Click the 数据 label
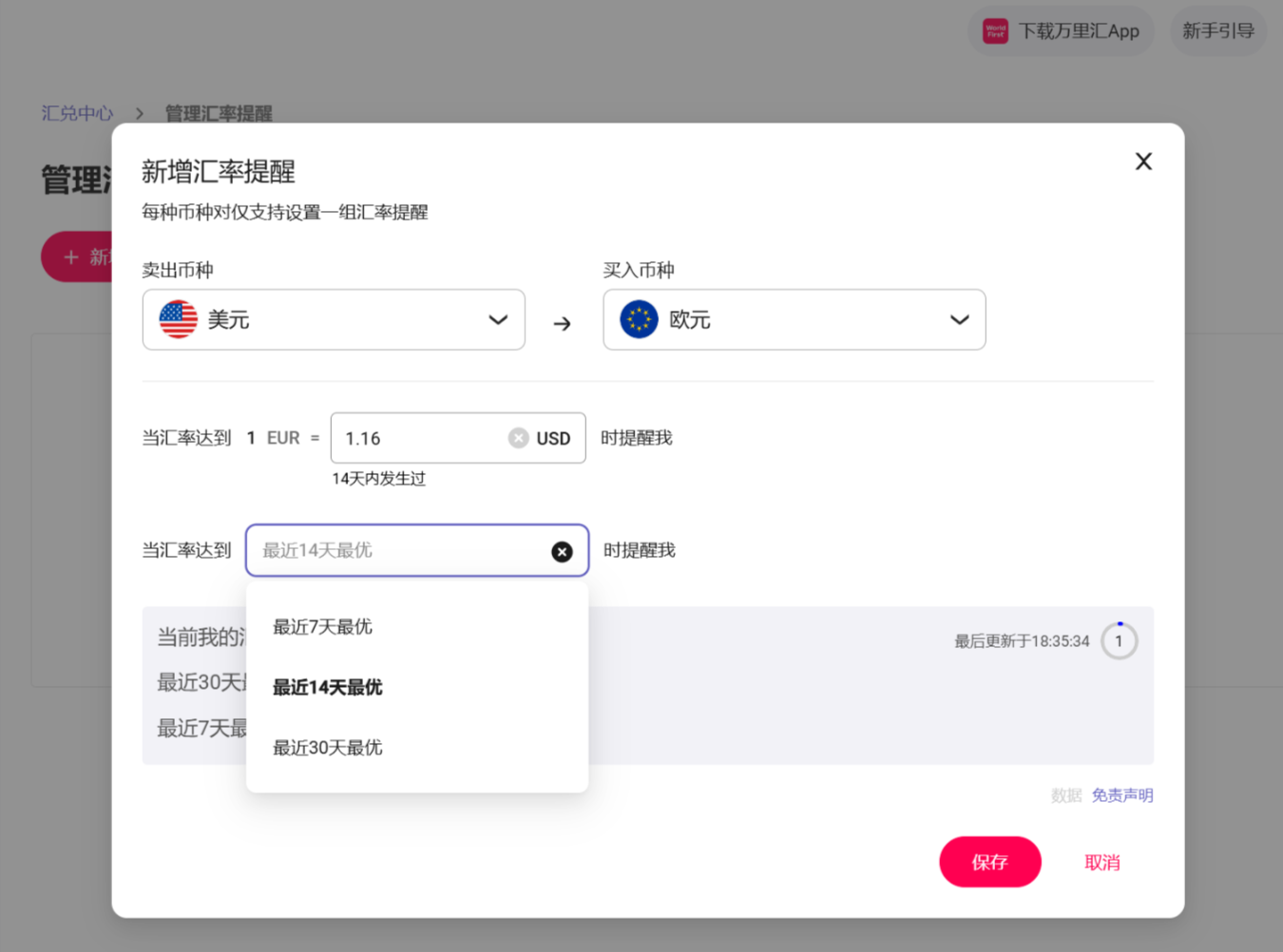Image resolution: width=1283 pixels, height=952 pixels. point(1066,795)
